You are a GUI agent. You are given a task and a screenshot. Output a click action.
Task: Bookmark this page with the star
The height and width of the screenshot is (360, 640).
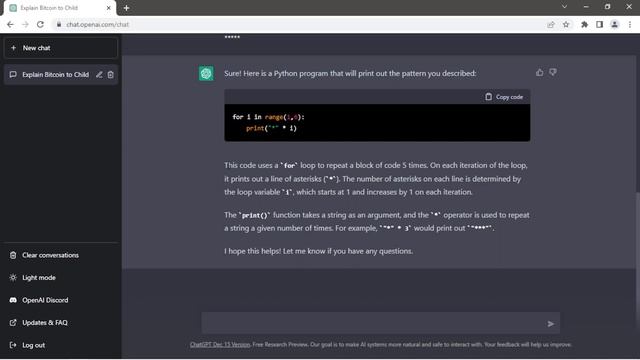coord(566,24)
